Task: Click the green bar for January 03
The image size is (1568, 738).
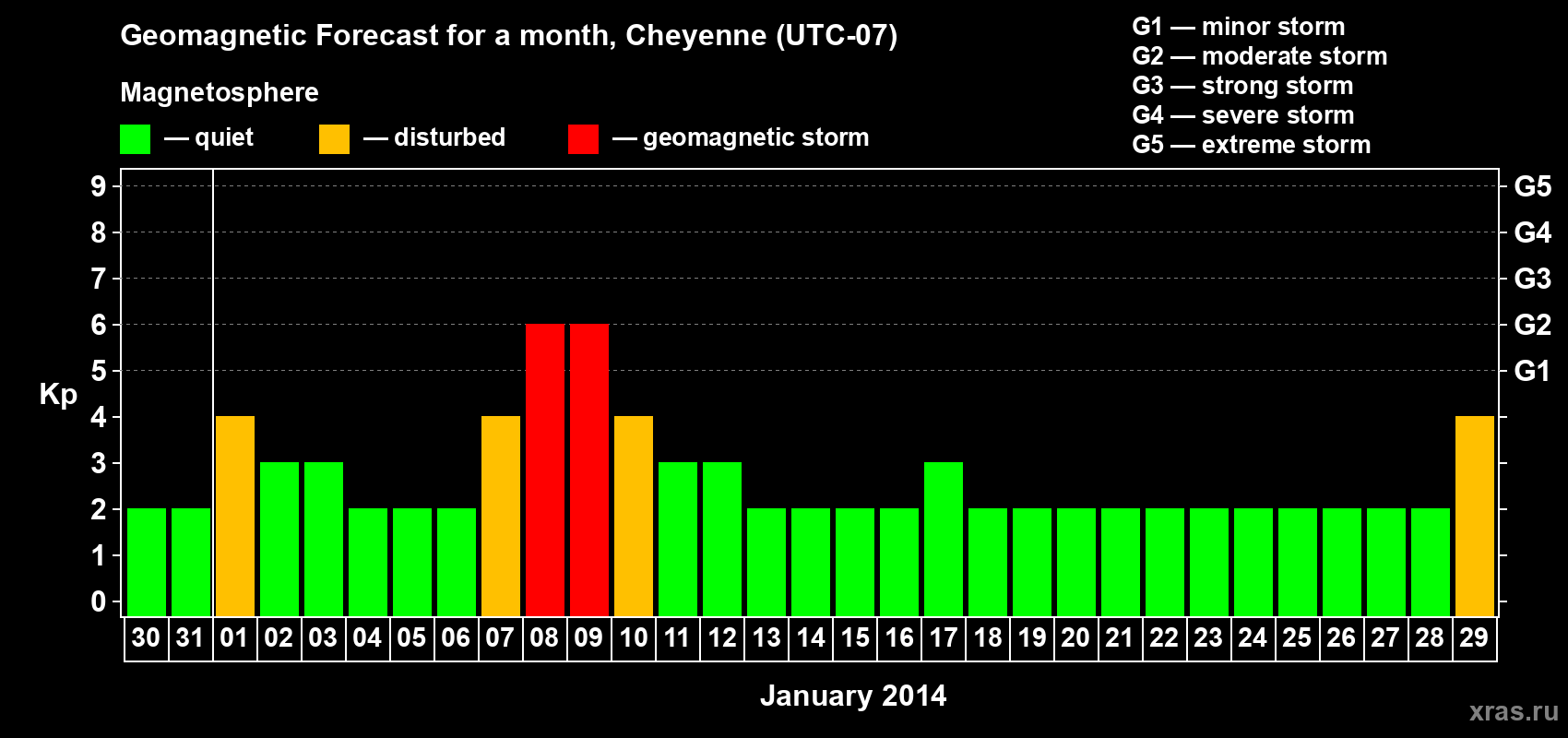Action: tap(324, 540)
